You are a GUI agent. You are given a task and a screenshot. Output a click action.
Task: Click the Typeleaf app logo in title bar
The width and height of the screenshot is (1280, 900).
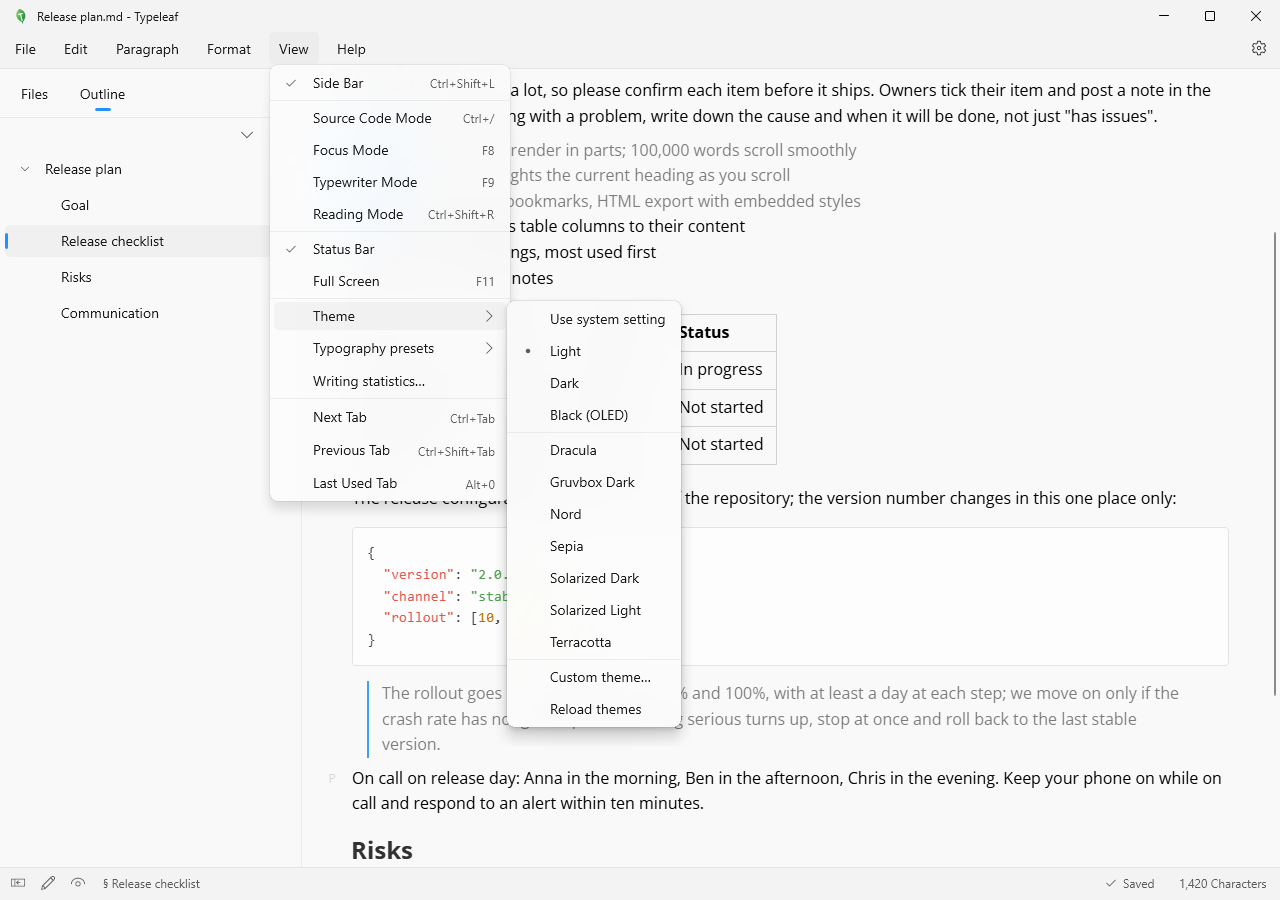click(x=21, y=16)
